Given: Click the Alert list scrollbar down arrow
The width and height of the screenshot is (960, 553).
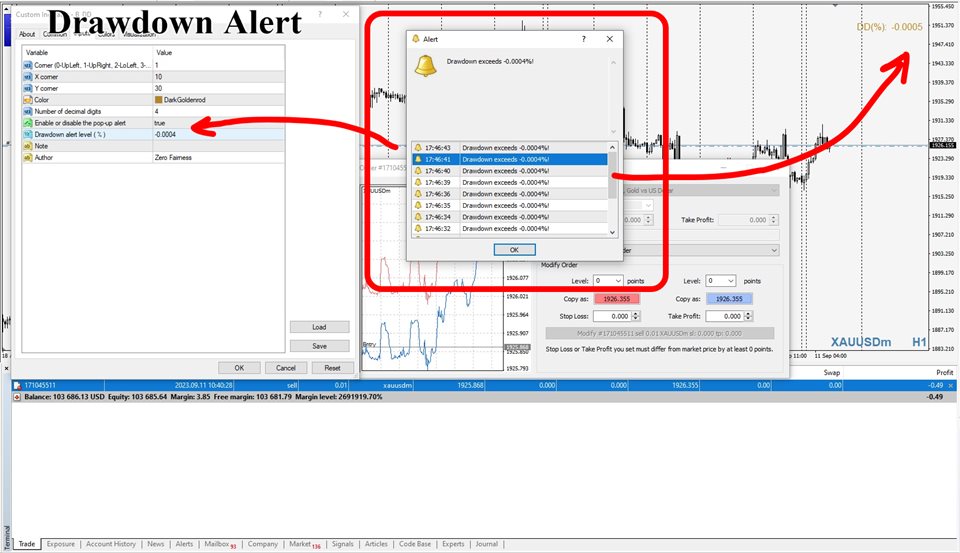Looking at the screenshot, I should coord(612,232).
